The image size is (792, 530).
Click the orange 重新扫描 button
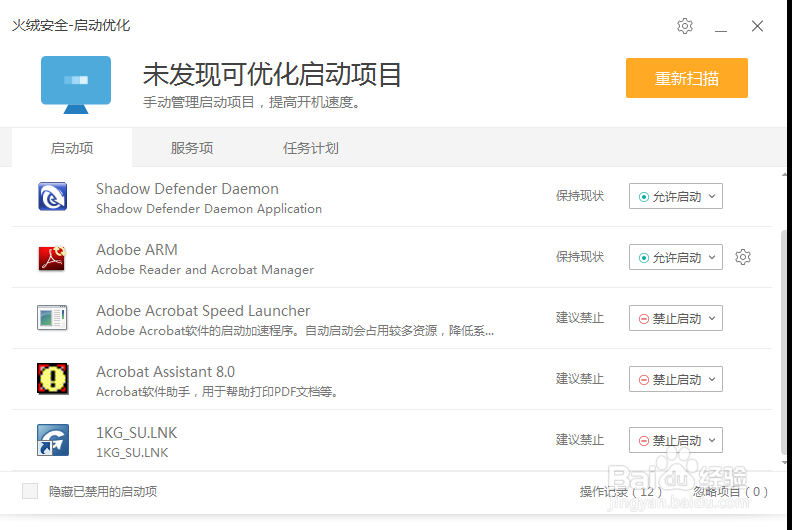[x=687, y=79]
